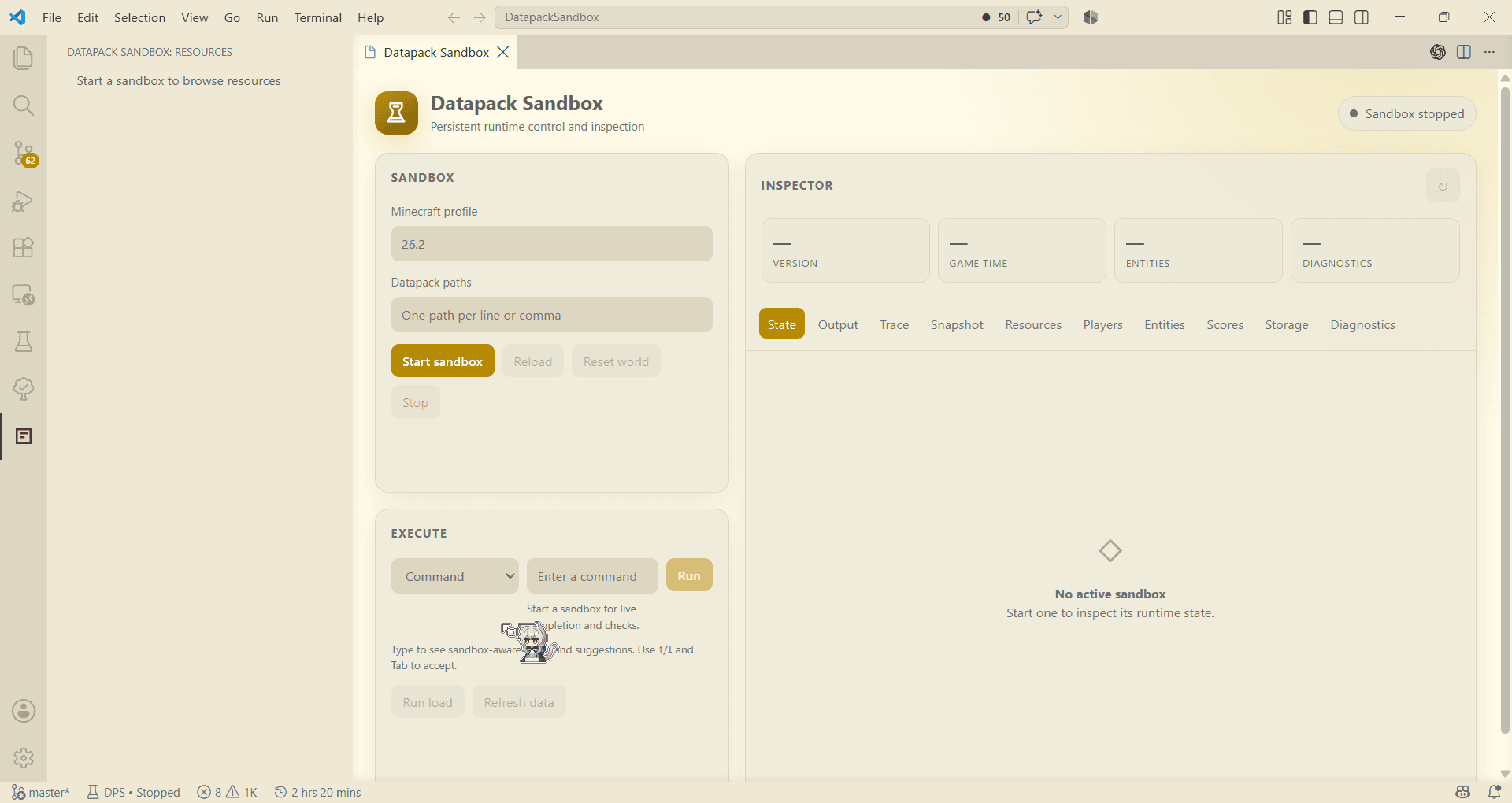Screen dimensions: 1512x803
Task: Toggle the bottom Panel visibility
Action: [1336, 17]
